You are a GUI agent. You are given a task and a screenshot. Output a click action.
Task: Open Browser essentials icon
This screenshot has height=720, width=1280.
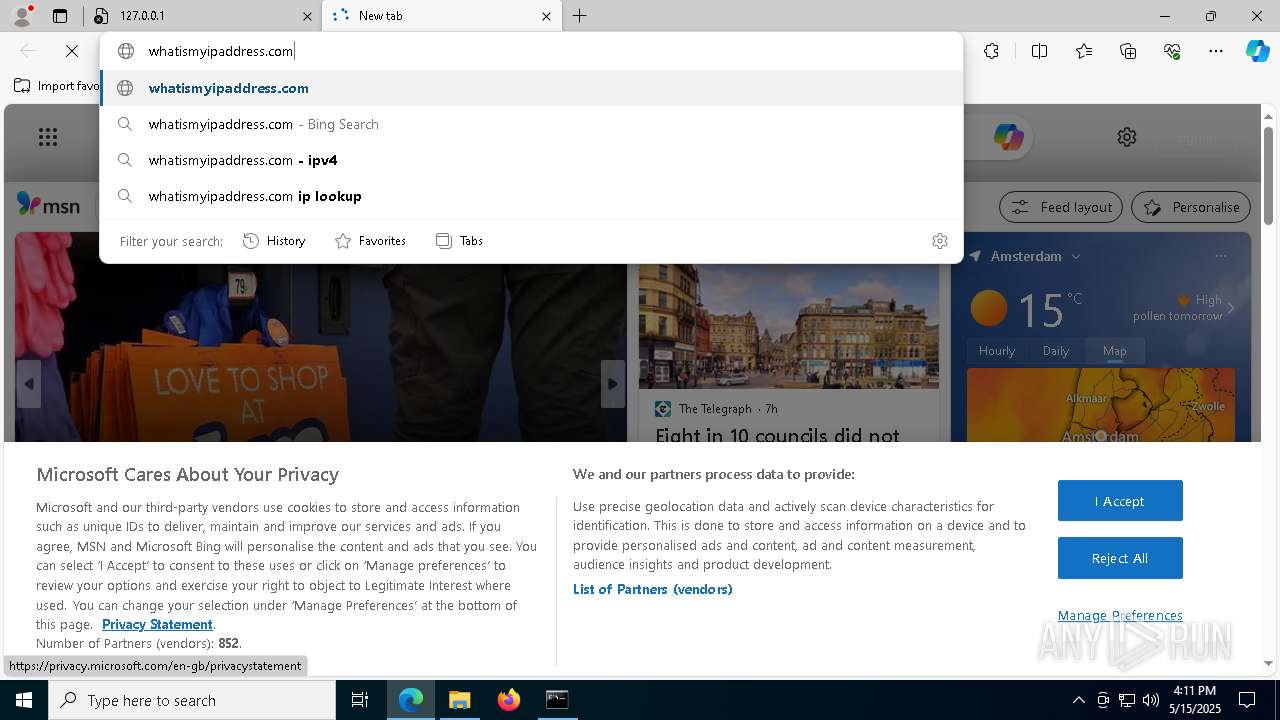1172,51
